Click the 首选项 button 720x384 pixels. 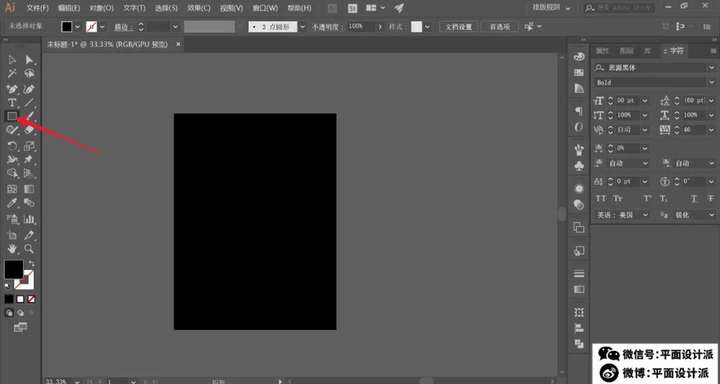(500, 27)
